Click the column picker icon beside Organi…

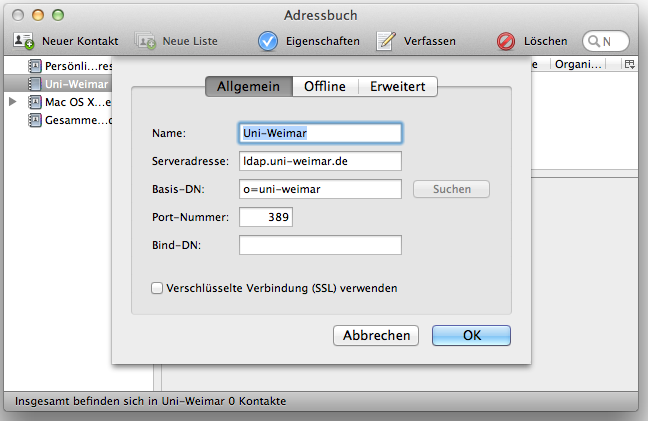(630, 64)
